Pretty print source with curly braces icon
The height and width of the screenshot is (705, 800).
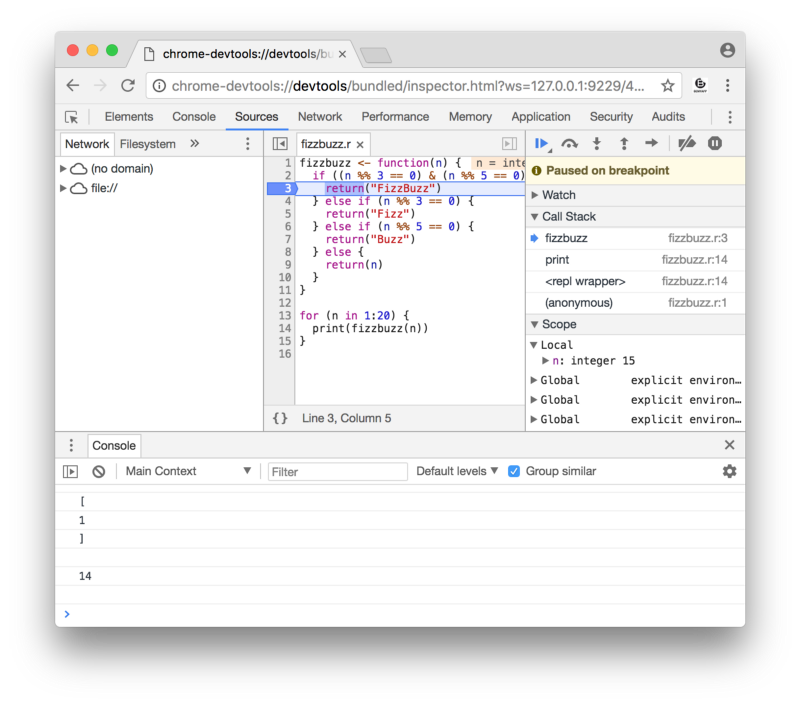pos(280,418)
